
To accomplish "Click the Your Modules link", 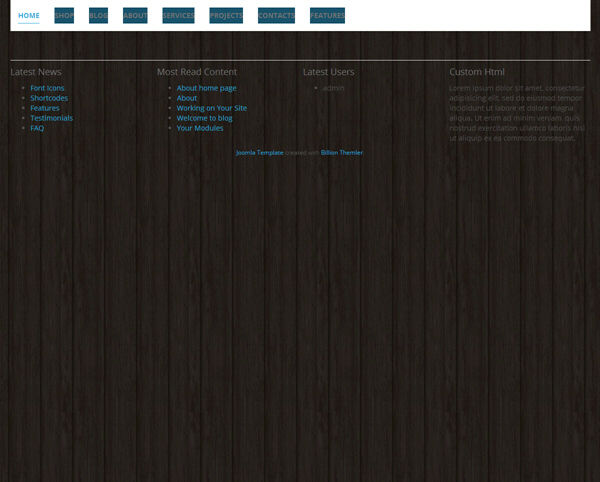I will [x=200, y=128].
